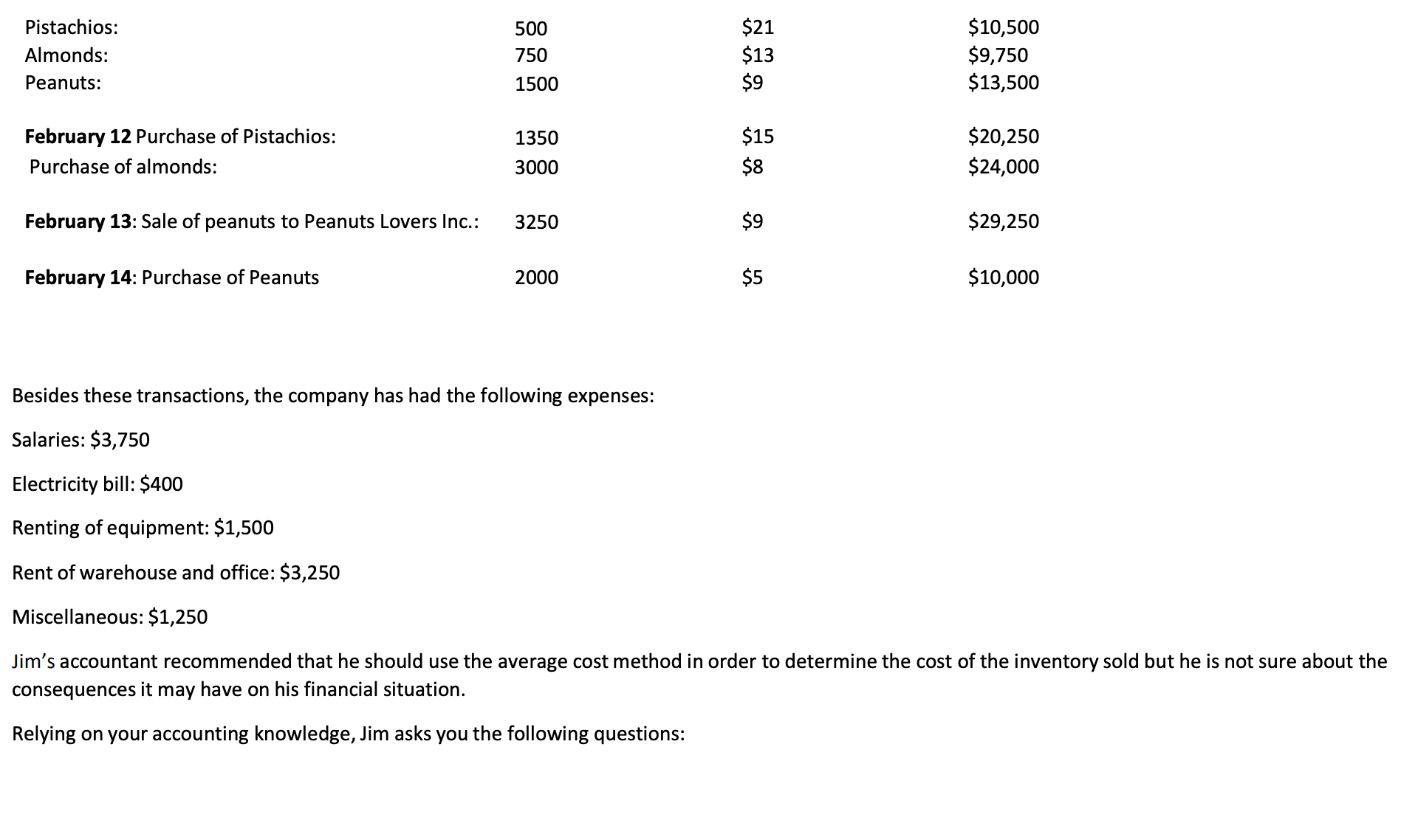Click the $10,000 peanuts purchase total
This screenshot has height=840, width=1415.
[x=1003, y=278]
